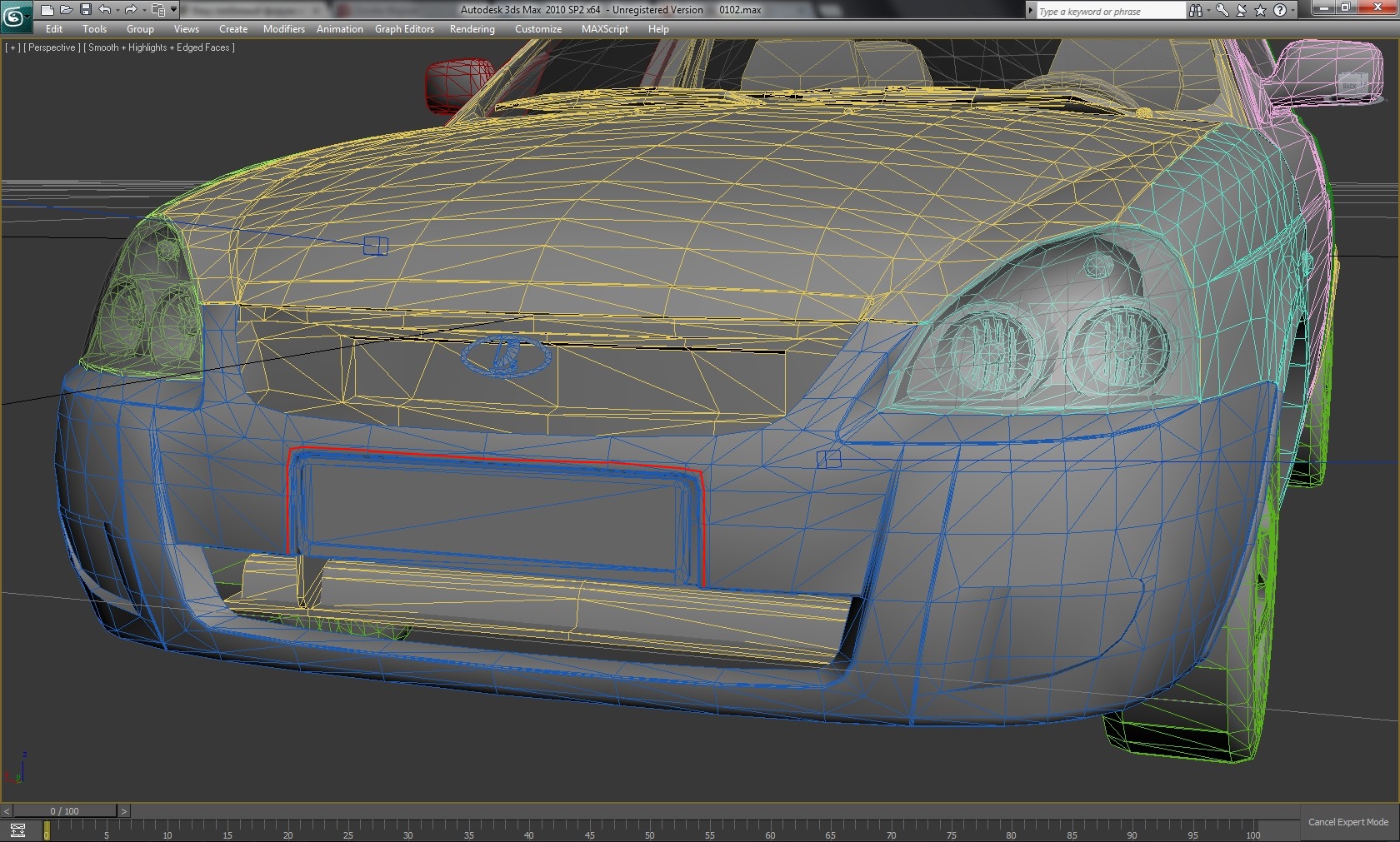Click the Undo arrow icon

click(104, 10)
